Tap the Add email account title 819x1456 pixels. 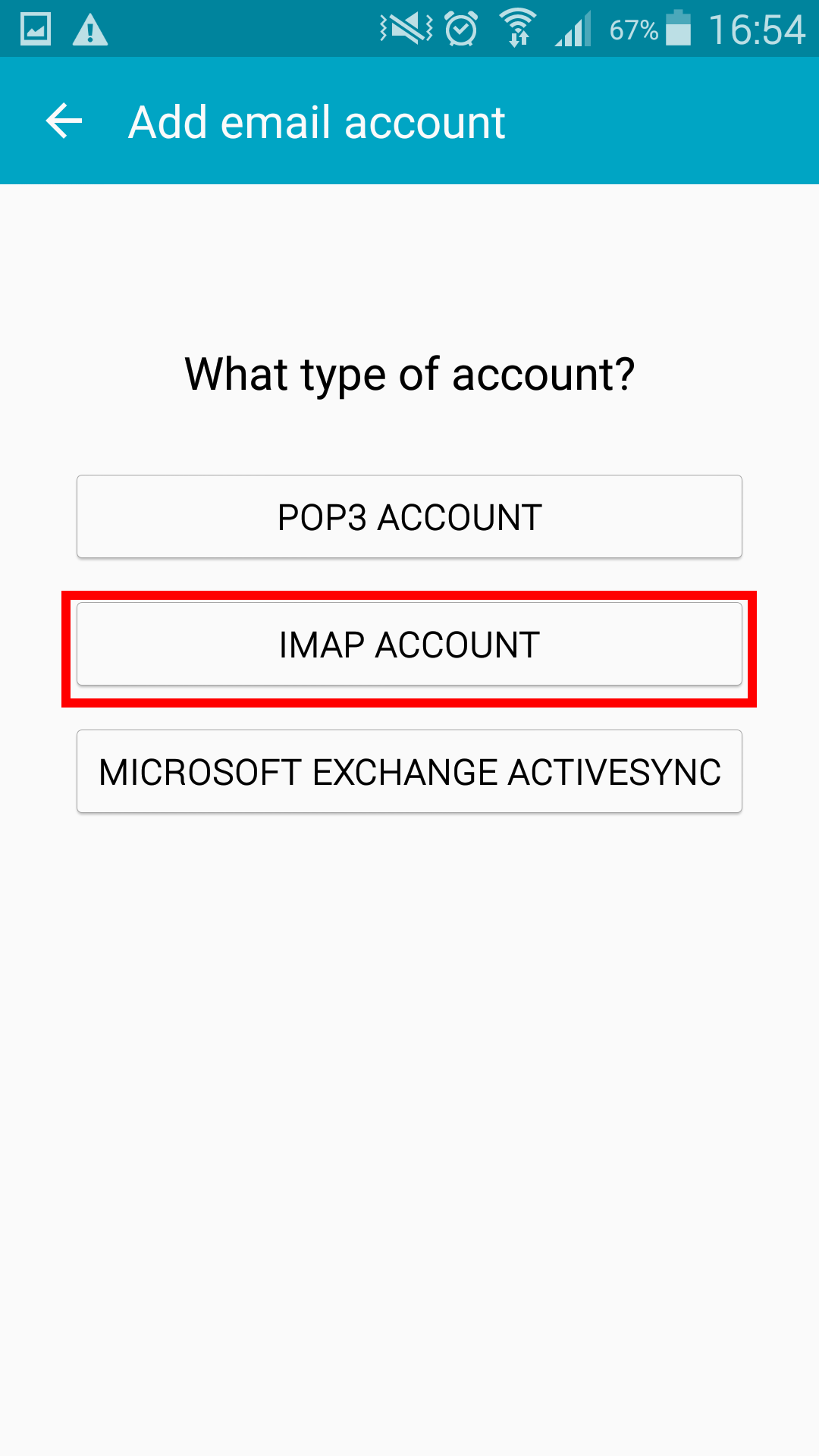[x=317, y=122]
